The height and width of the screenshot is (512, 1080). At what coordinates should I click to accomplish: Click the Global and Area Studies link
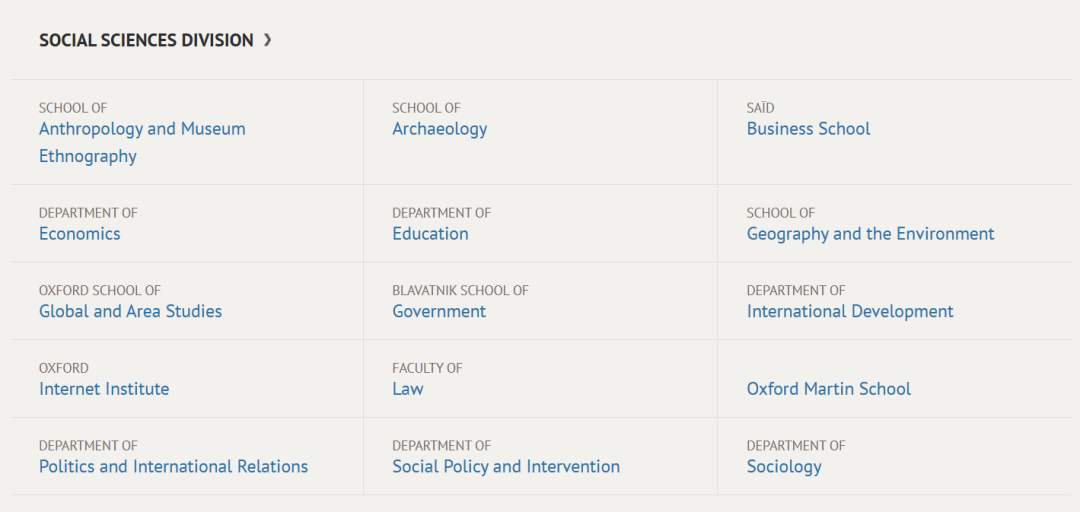[131, 311]
